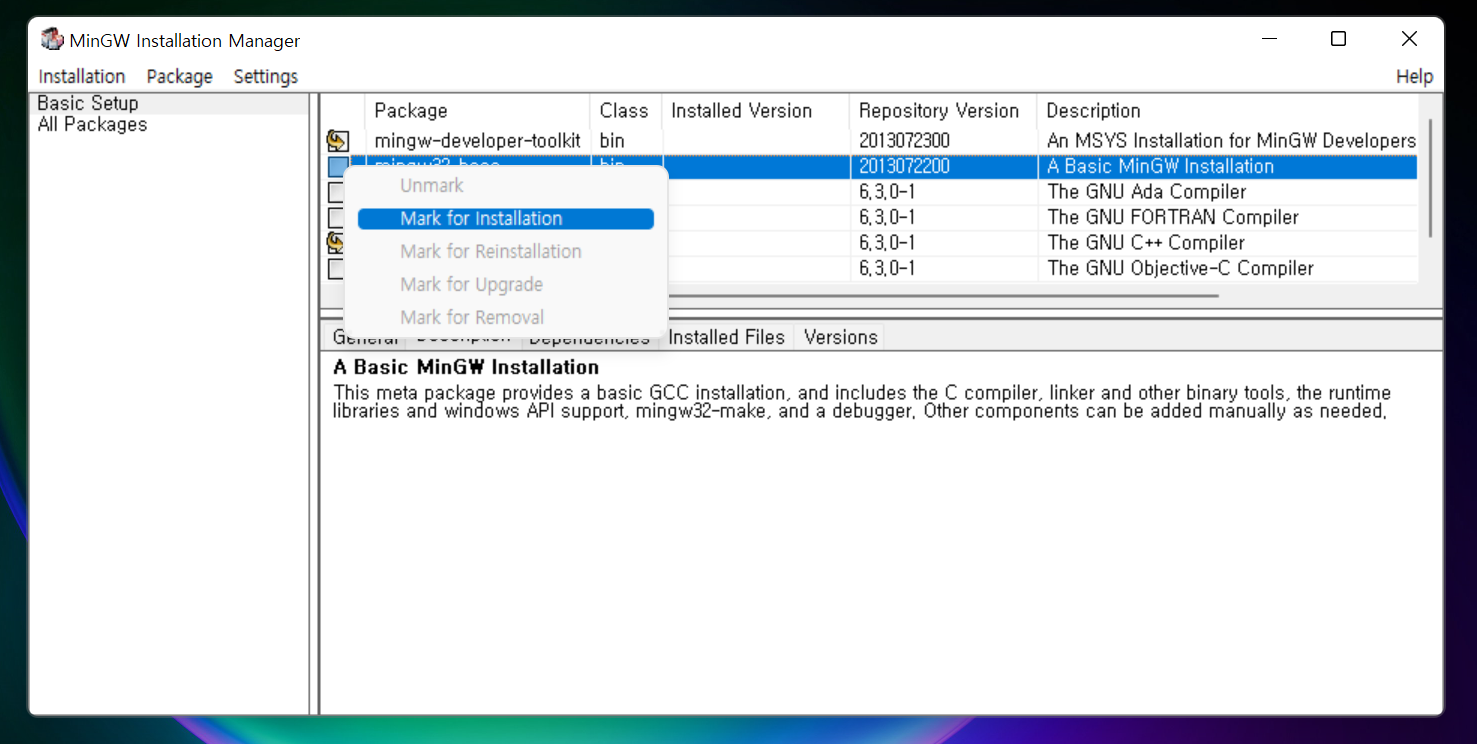Click the Installed Version column header

[x=756, y=111]
